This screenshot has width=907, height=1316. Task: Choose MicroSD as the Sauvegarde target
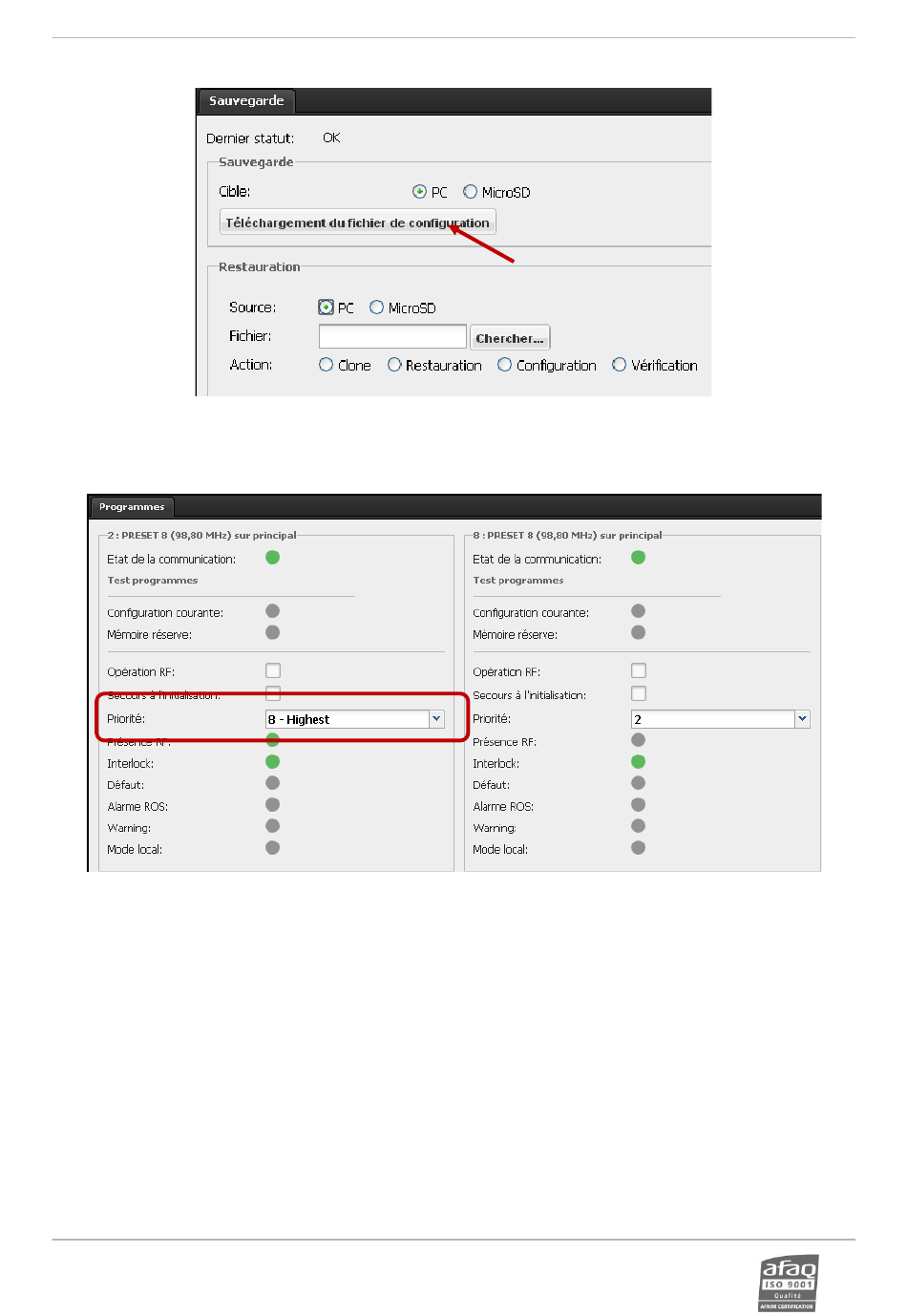point(470,192)
